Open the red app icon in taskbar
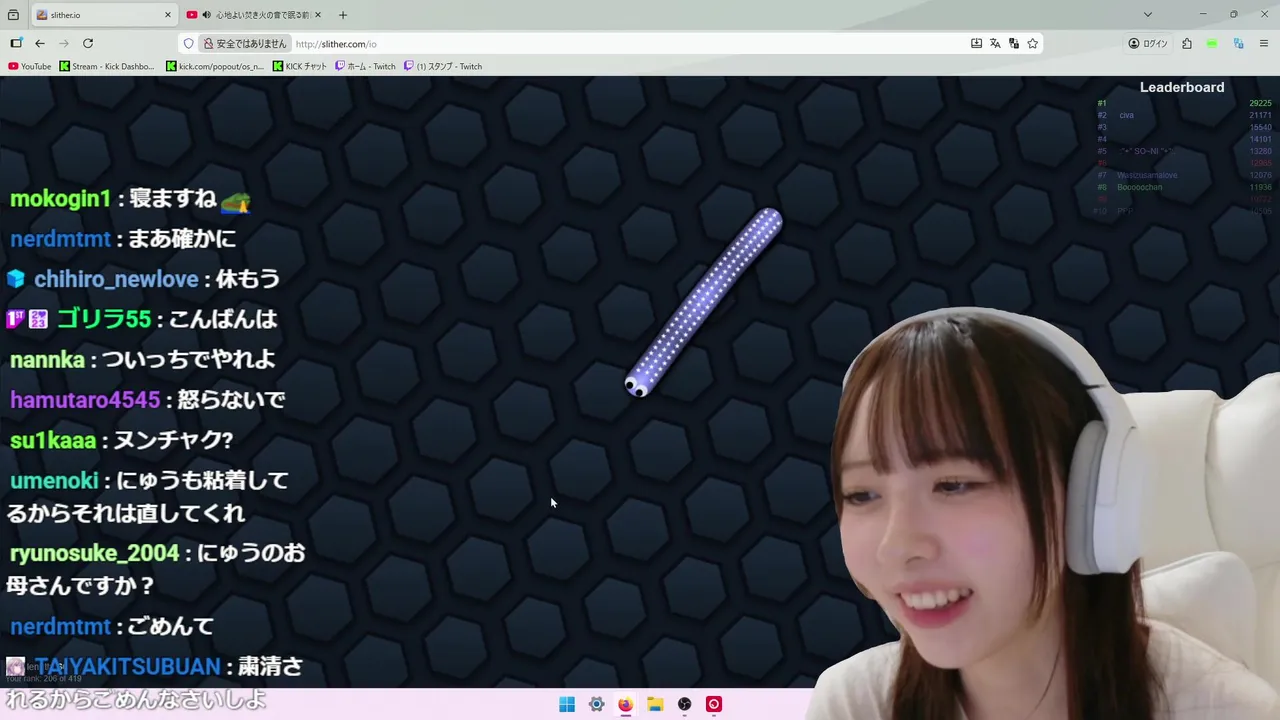 click(713, 704)
